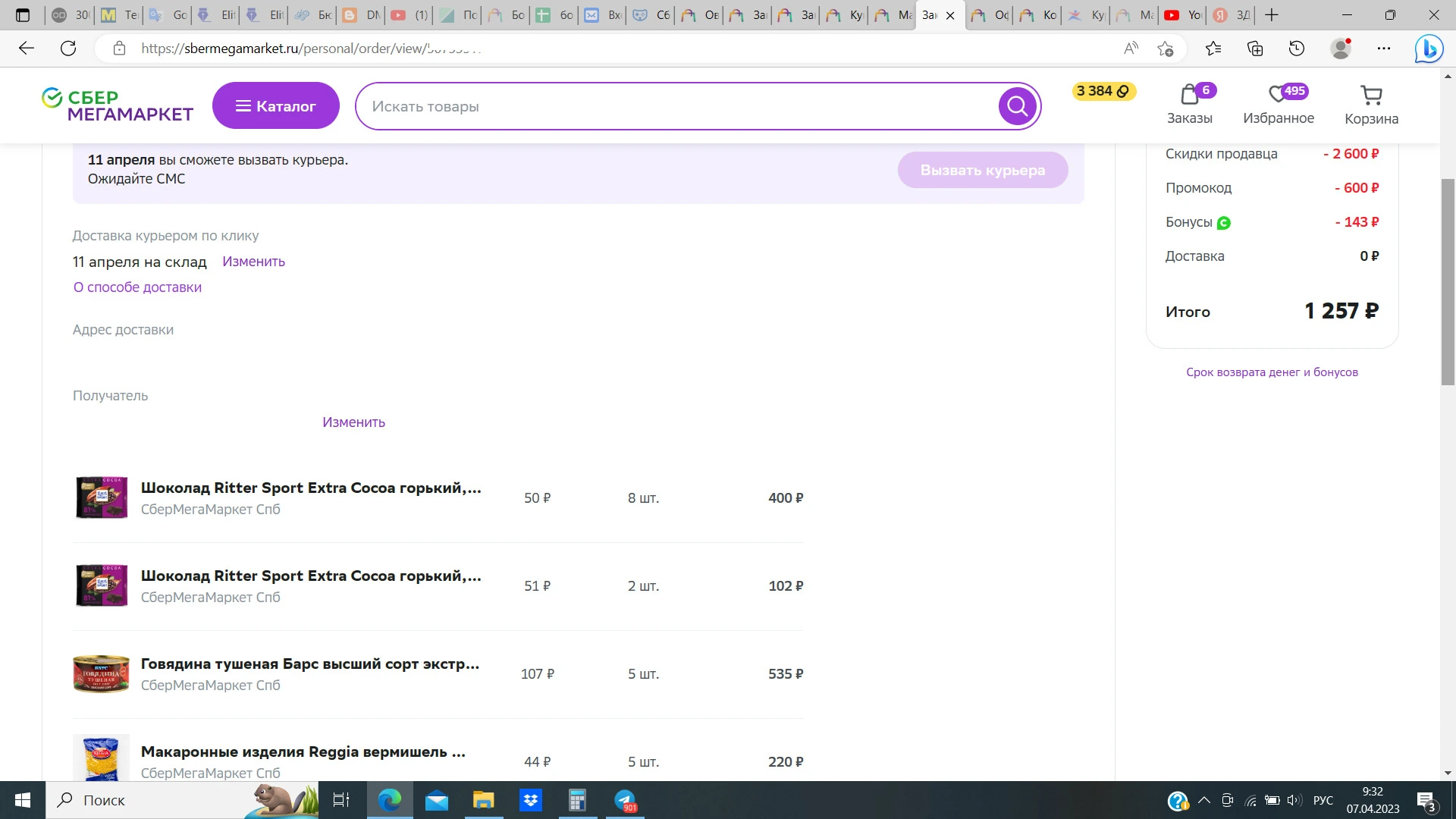Open Говядина тушеная Барс product title
The image size is (1456, 819).
coord(310,664)
